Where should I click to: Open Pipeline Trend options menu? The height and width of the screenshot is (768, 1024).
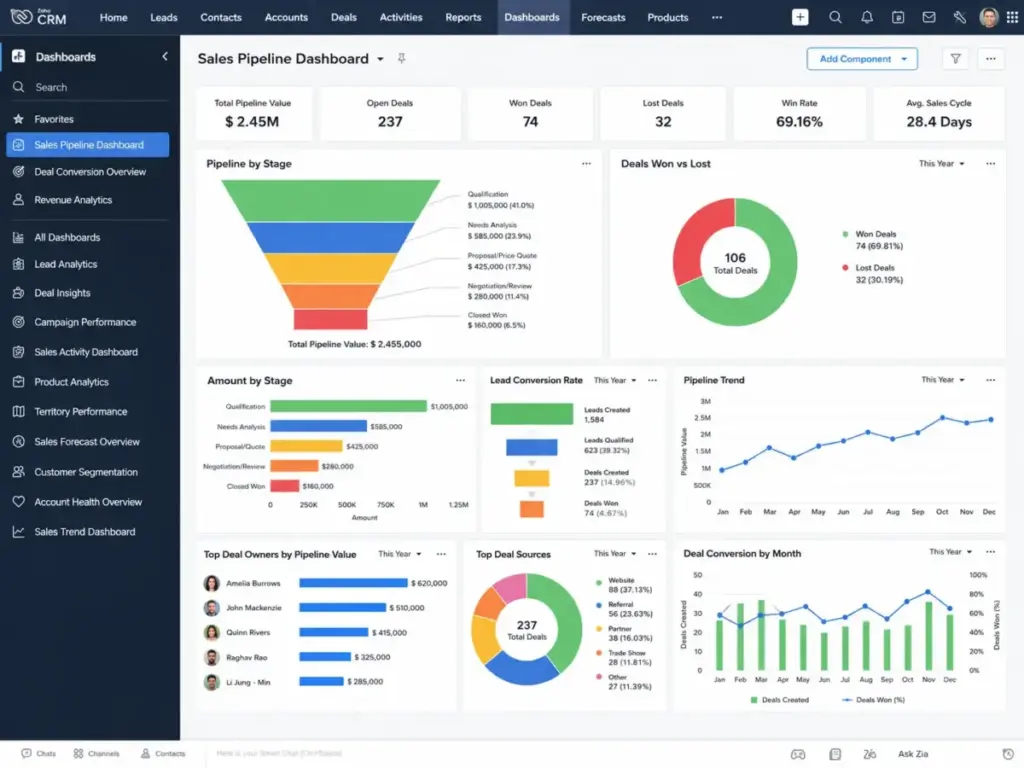[x=991, y=379]
